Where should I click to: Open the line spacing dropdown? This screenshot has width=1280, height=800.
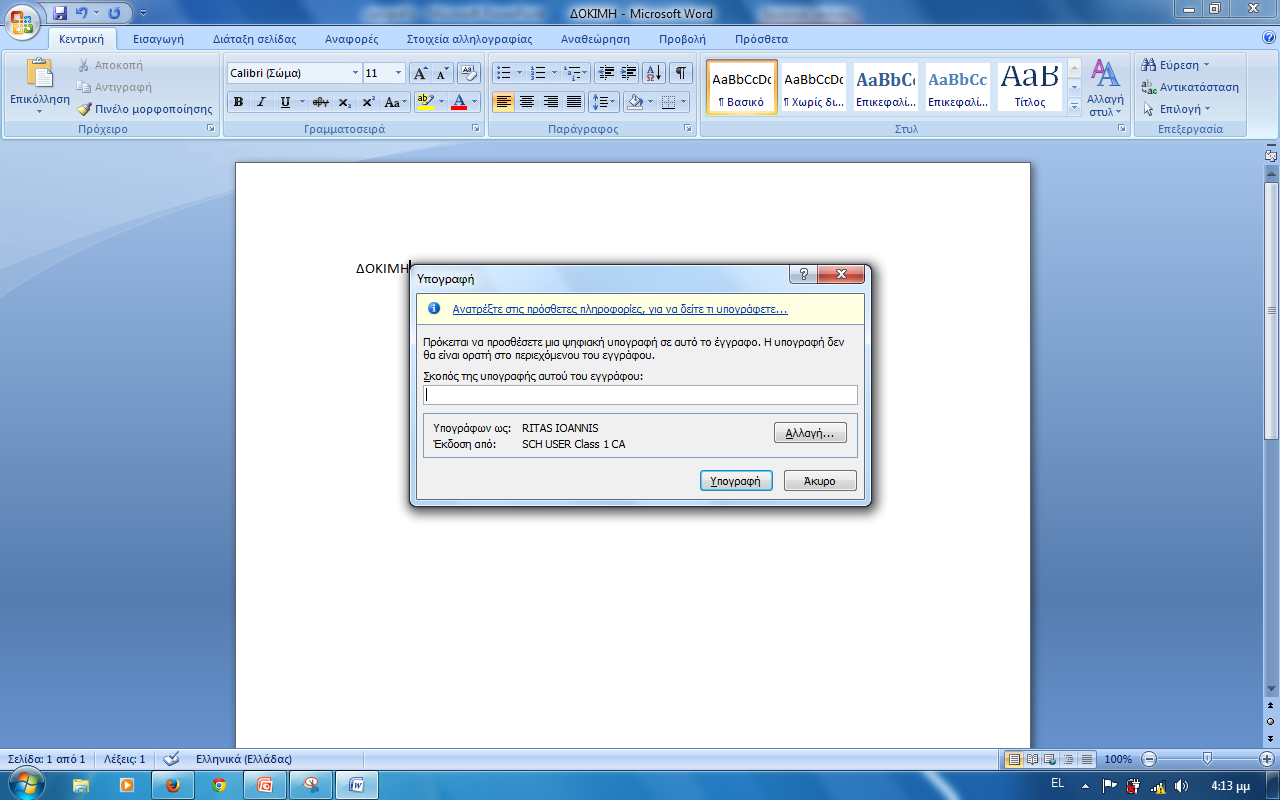tap(604, 102)
